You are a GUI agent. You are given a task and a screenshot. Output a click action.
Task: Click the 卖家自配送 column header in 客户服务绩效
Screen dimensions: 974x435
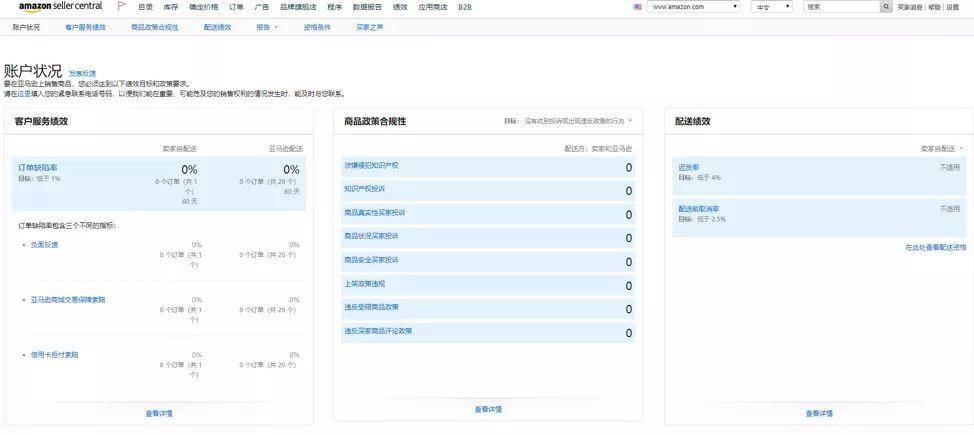180,149
